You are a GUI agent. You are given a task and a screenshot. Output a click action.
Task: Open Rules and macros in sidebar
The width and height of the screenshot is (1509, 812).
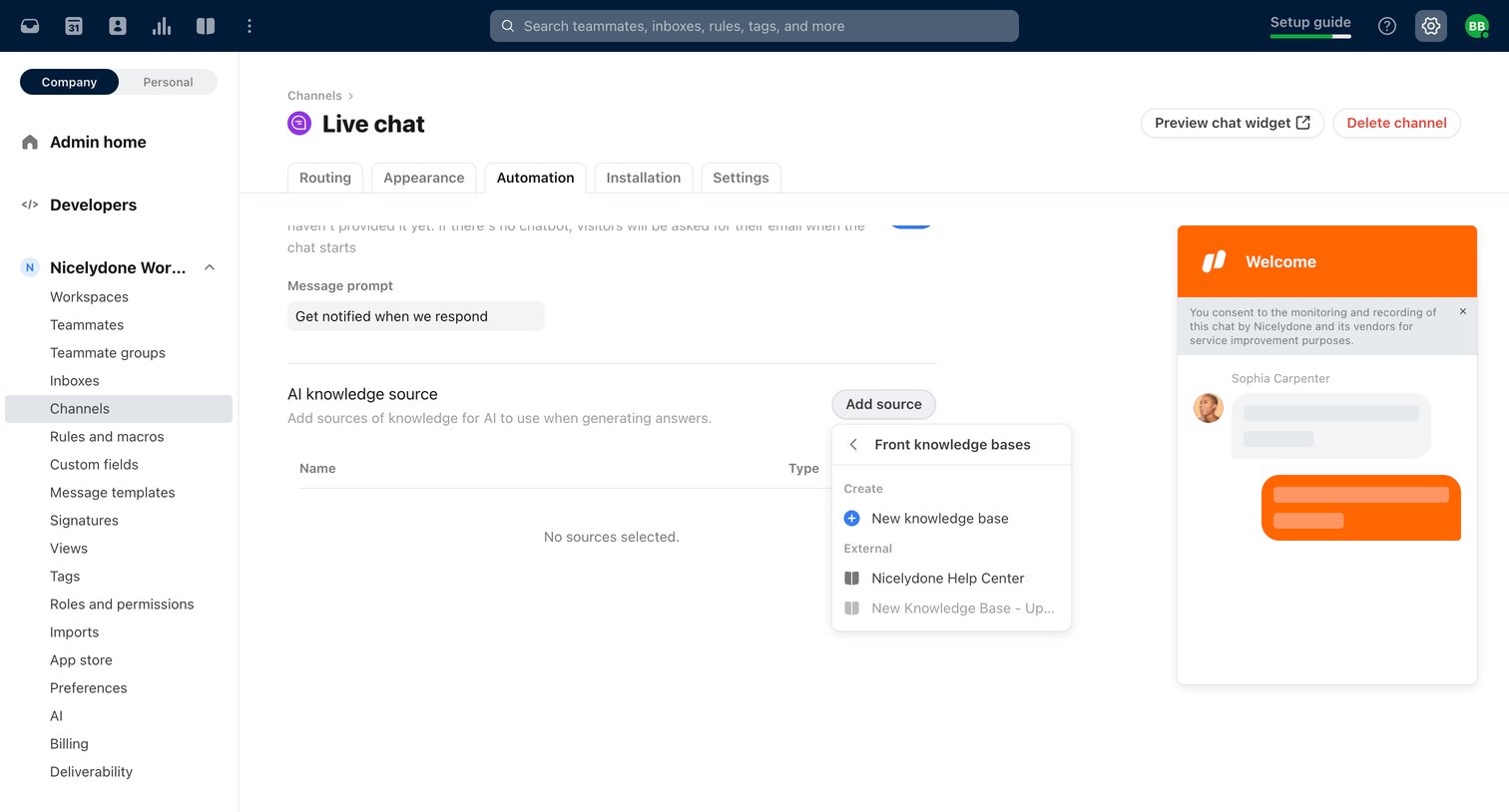click(x=107, y=437)
